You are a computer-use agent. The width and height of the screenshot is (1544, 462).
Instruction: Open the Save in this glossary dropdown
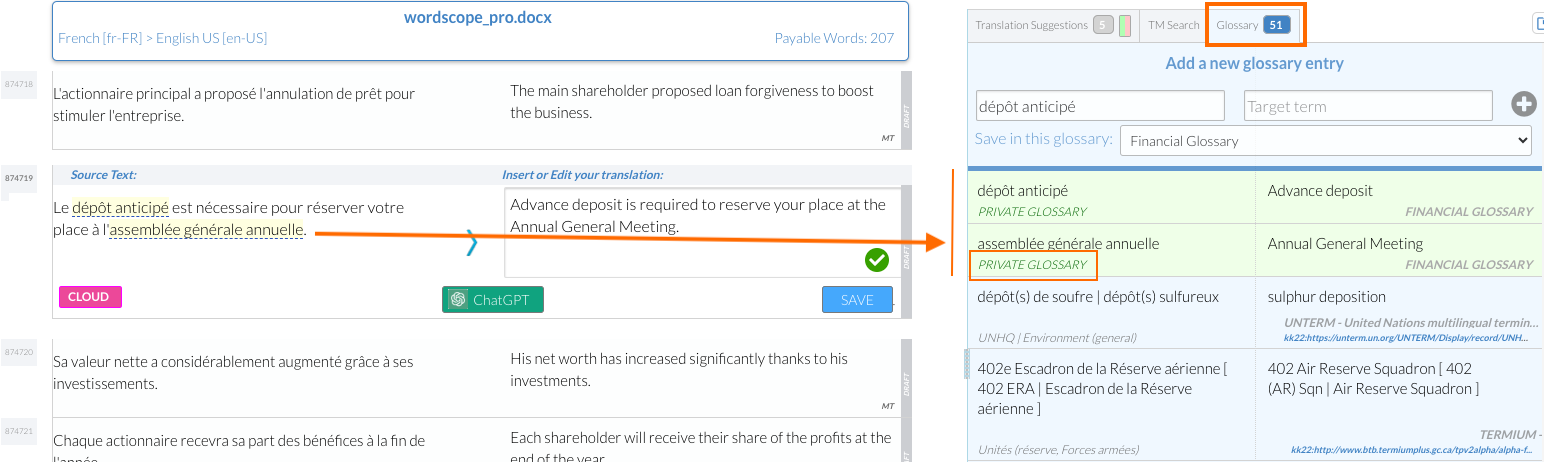coord(1325,140)
